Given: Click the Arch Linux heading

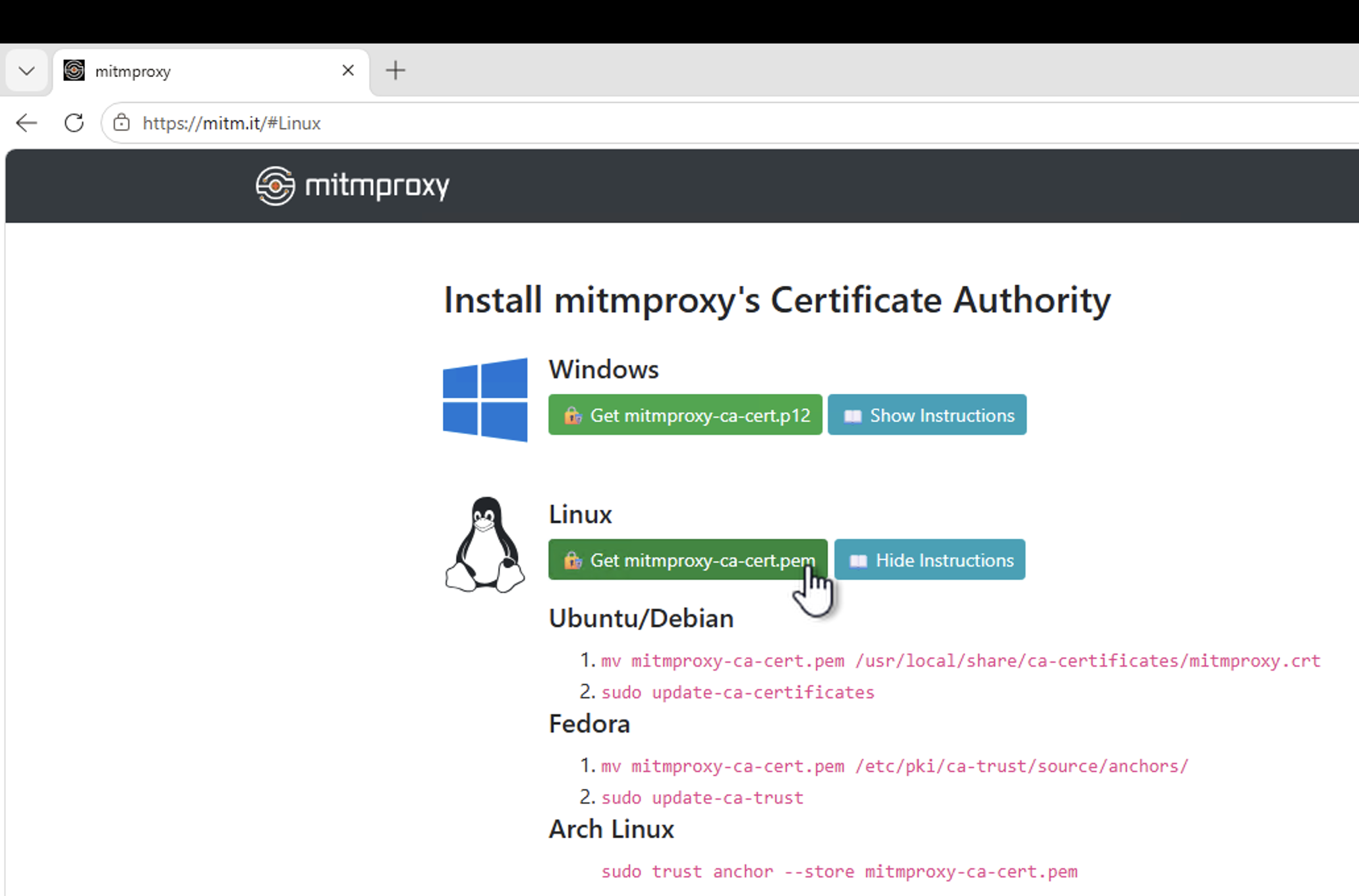Looking at the screenshot, I should [612, 829].
